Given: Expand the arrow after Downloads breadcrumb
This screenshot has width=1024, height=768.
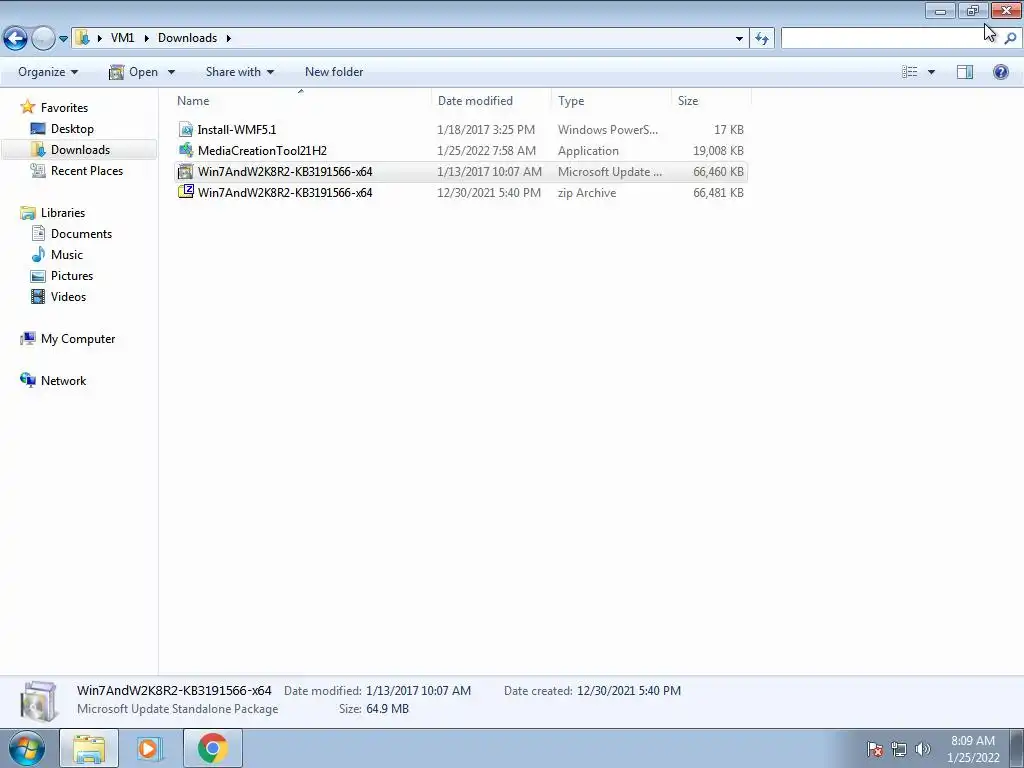Looking at the screenshot, I should click(x=229, y=38).
